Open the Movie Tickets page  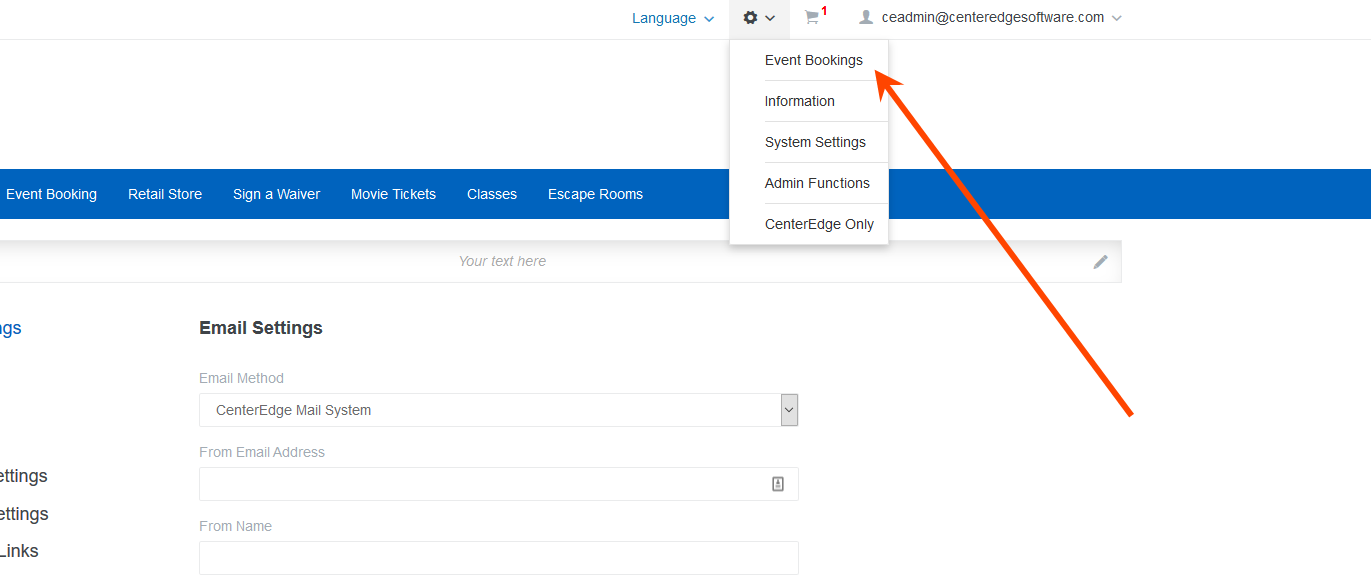tap(393, 194)
